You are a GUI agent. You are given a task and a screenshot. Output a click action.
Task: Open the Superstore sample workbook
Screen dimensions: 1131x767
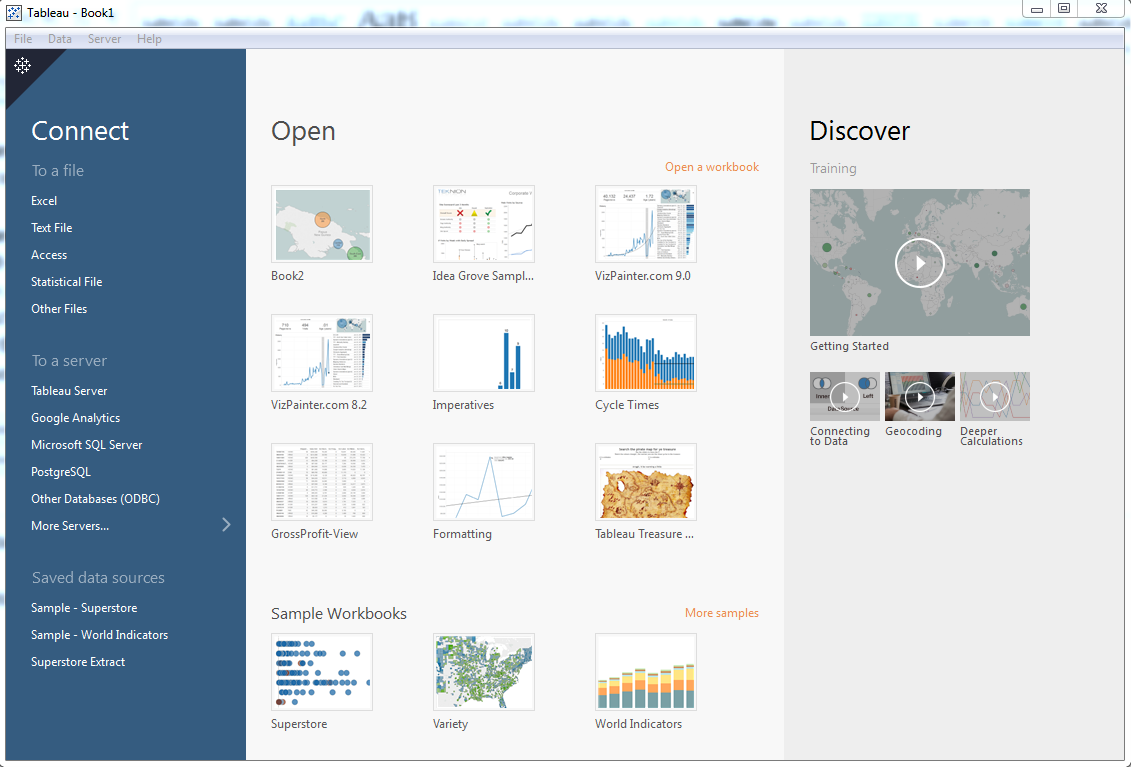click(322, 672)
